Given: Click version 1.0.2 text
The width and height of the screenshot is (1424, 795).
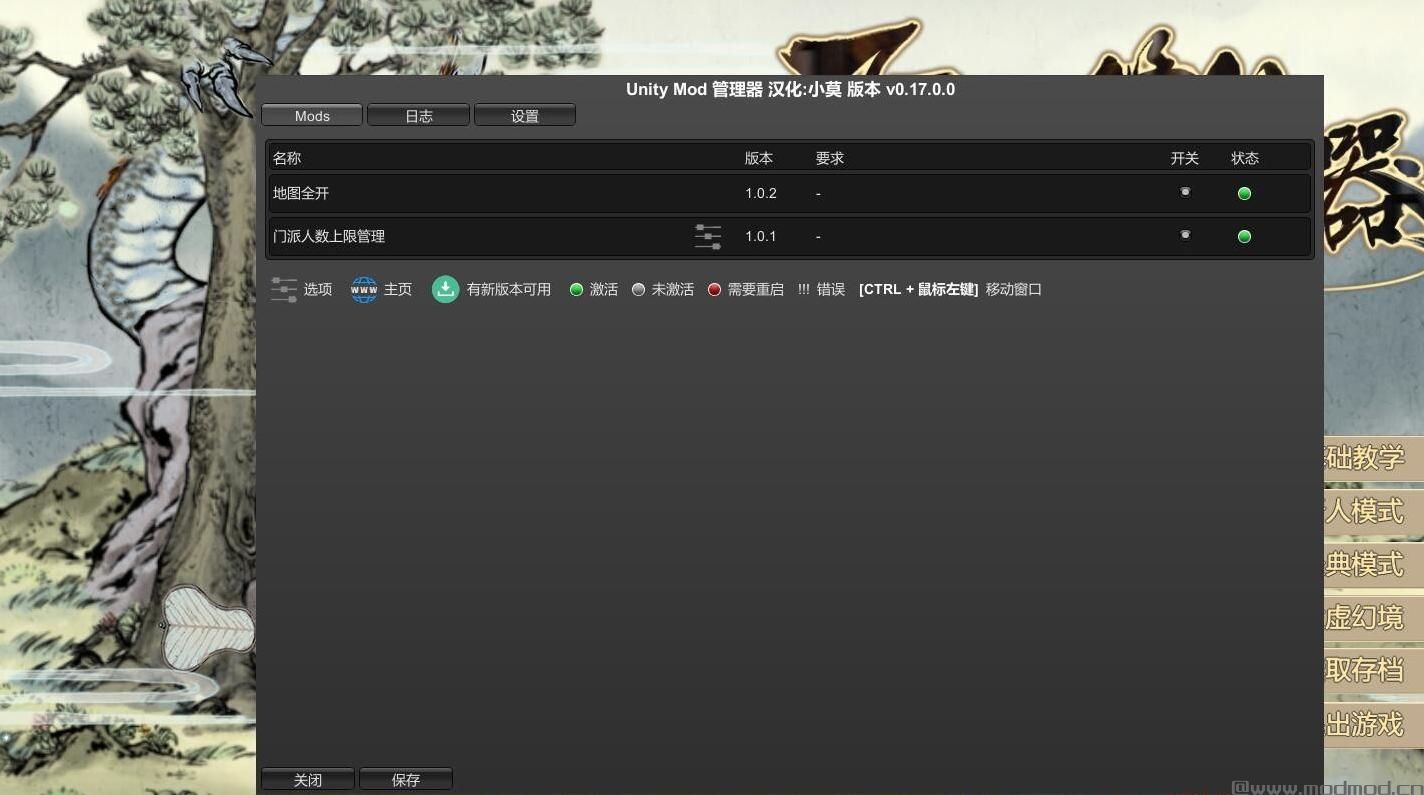Looking at the screenshot, I should click(761, 193).
